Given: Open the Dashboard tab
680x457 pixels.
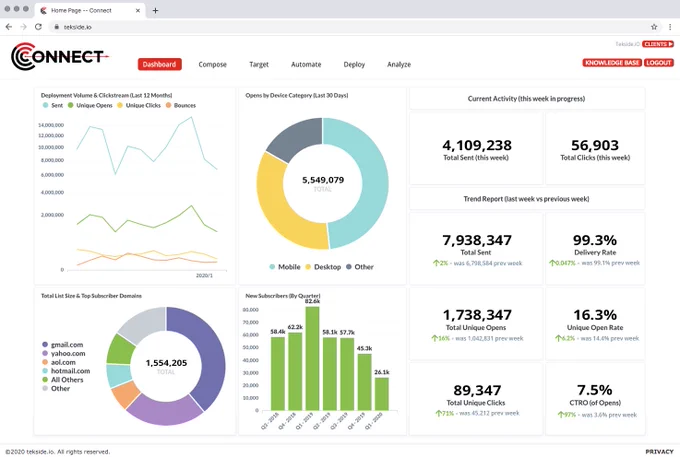Looking at the screenshot, I should tap(160, 64).
